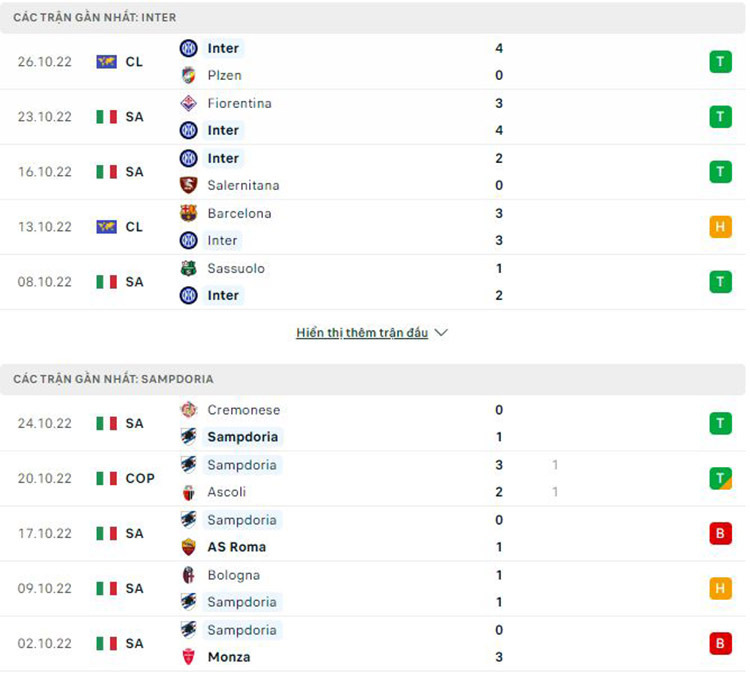Viewport: 750px width, 675px height.
Task: Expand list via arrow beside Hiển thị thêm trận đấu
Action: coord(441,333)
